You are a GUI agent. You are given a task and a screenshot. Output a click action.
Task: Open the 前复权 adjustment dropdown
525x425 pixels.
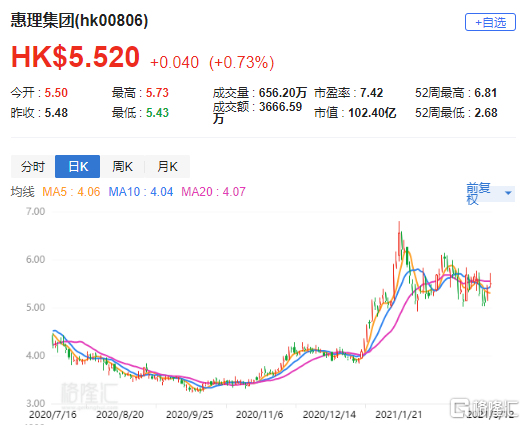[x=491, y=193]
